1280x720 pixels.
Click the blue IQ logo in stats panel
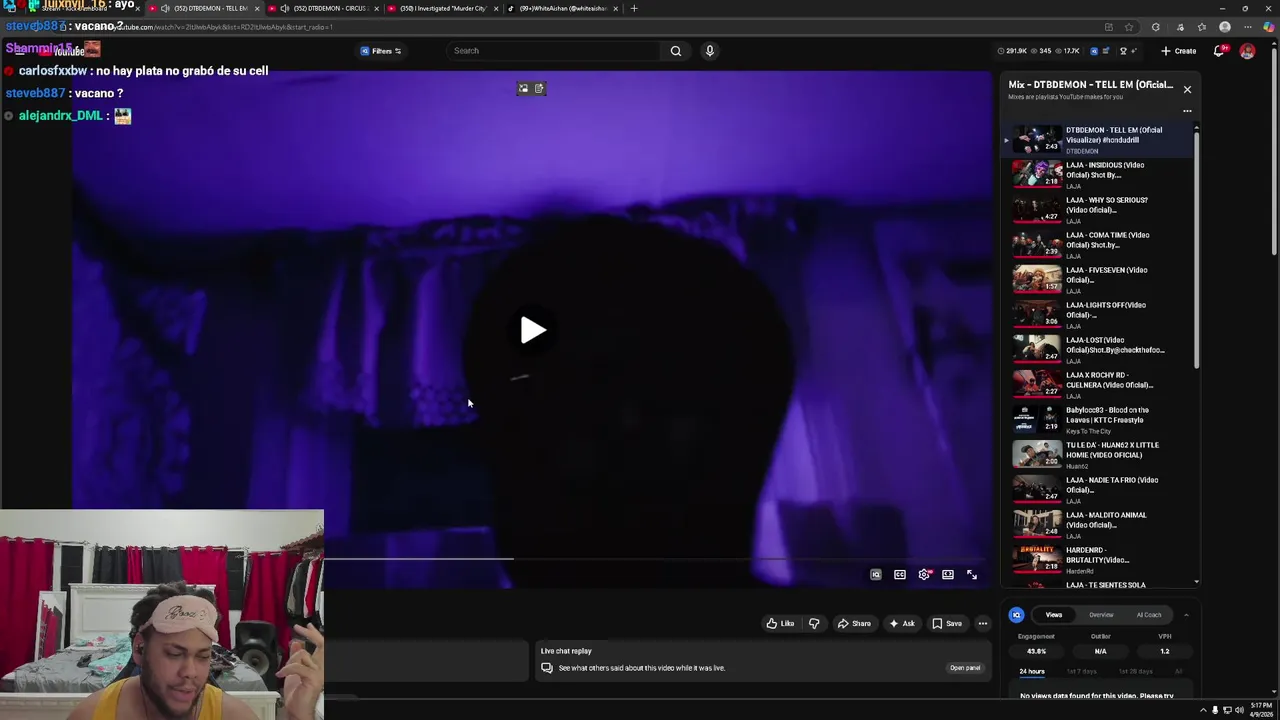(1016, 615)
